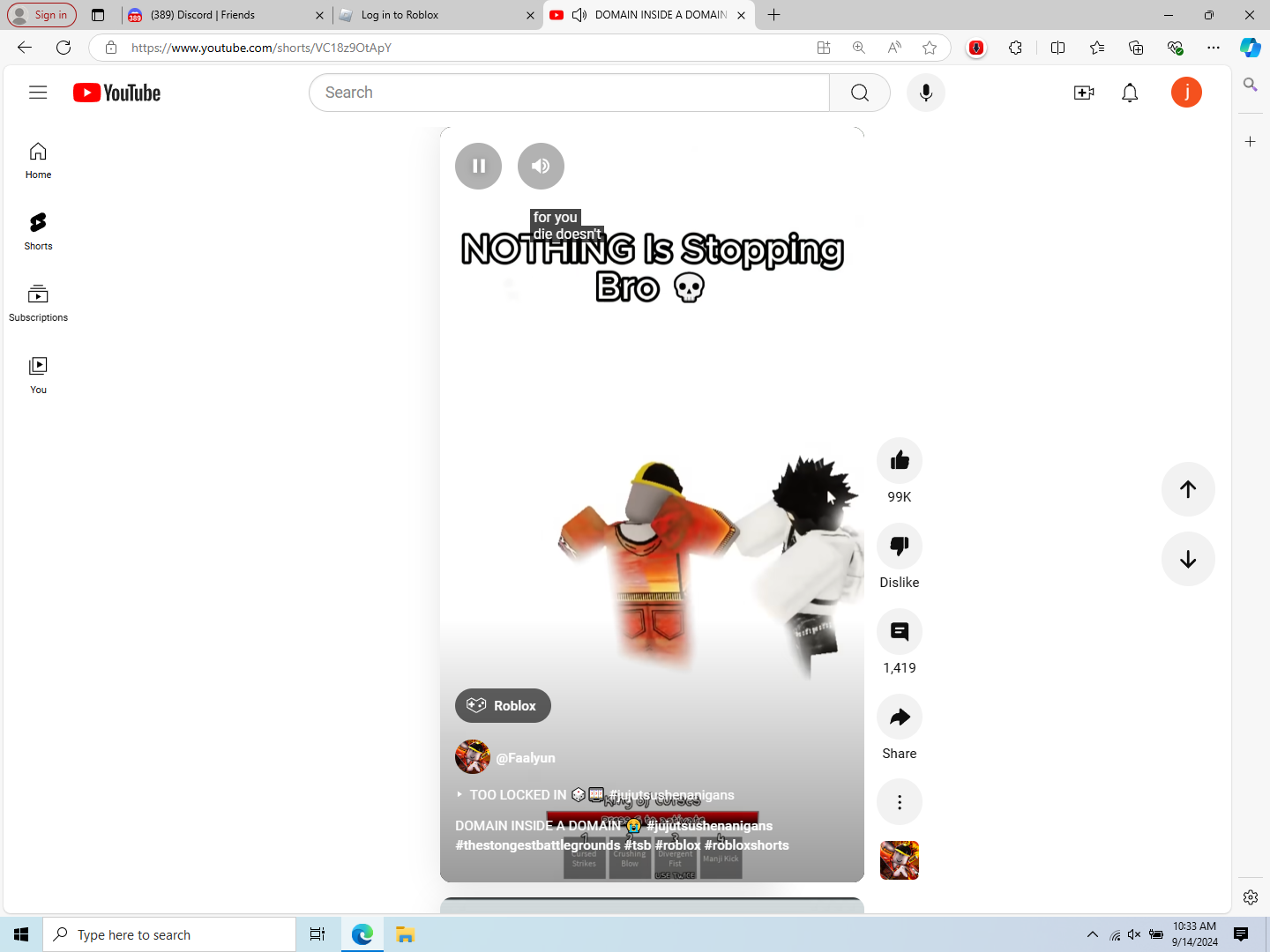Open the three-dot more actions menu
Screen dimensions: 1270x952
[x=900, y=802]
